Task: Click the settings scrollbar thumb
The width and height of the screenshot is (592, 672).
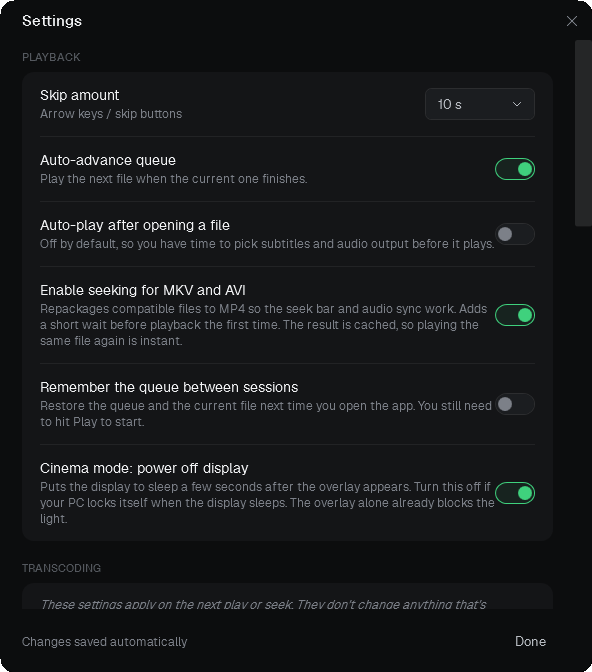Action: pos(583,133)
